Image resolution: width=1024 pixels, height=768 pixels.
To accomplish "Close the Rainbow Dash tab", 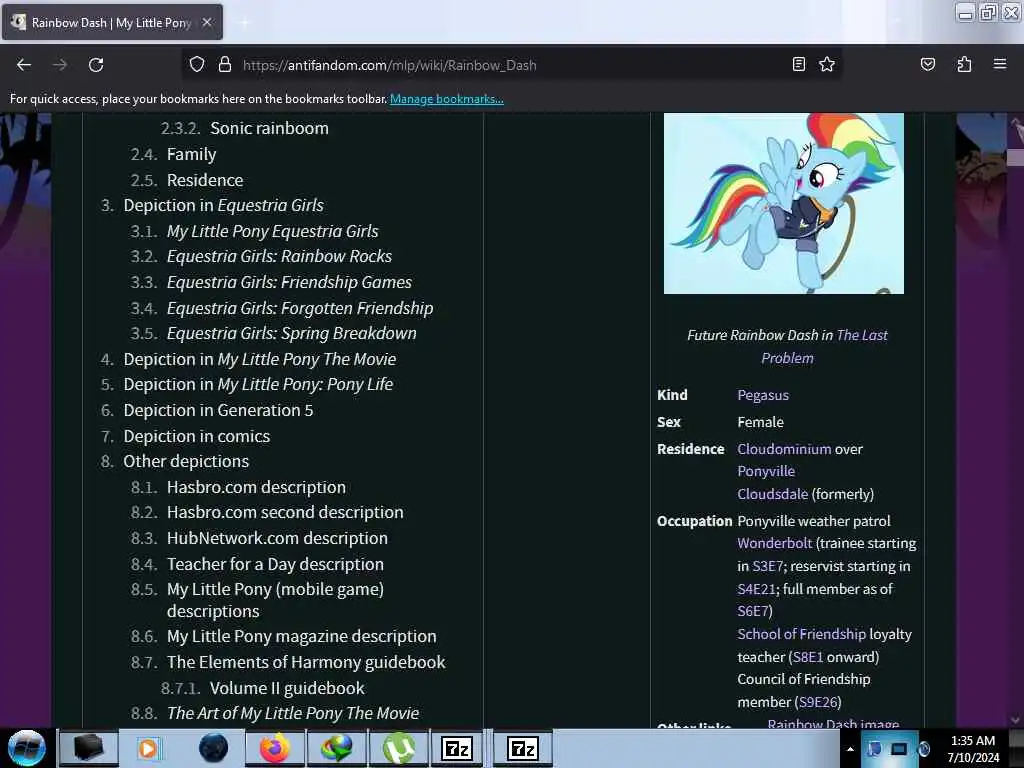I will 206,22.
